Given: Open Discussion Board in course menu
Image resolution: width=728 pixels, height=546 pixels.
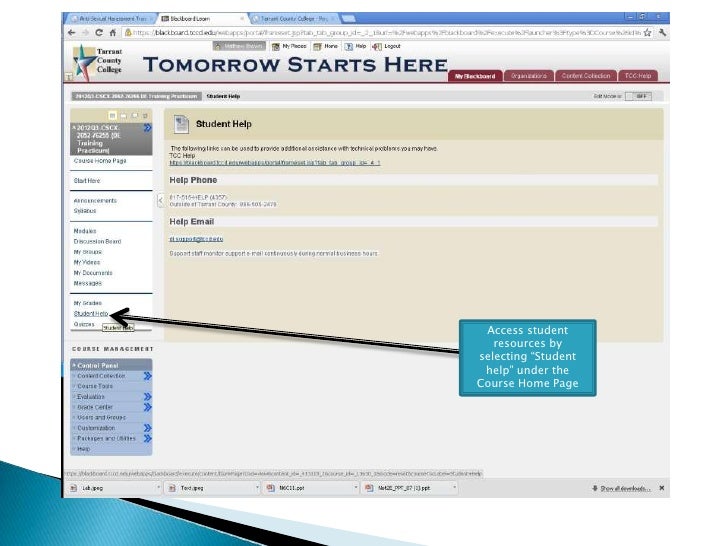Looking at the screenshot, I should [98, 241].
